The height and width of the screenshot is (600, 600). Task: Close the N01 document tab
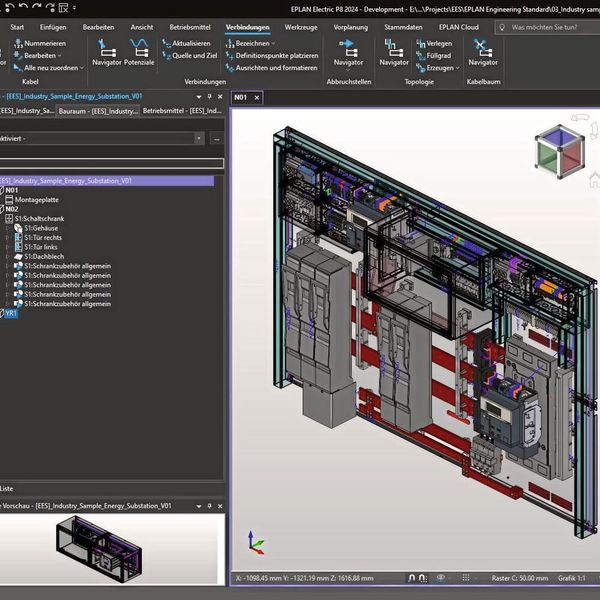[x=257, y=98]
